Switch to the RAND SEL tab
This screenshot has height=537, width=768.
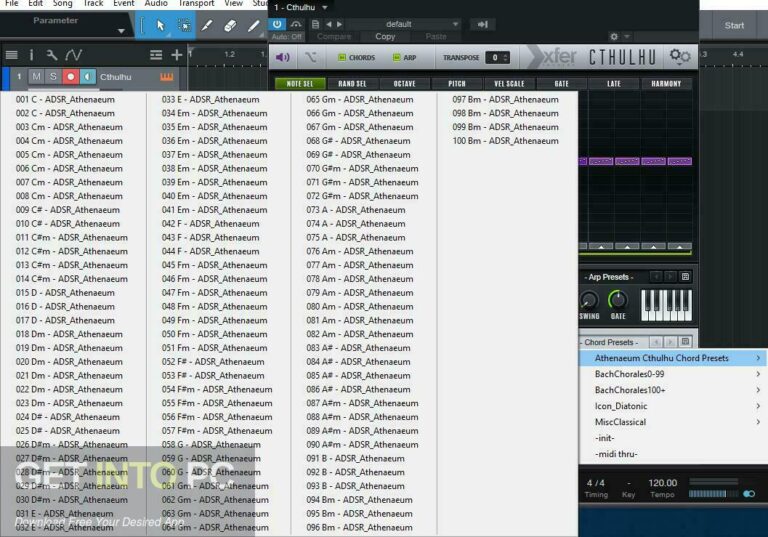coord(352,84)
